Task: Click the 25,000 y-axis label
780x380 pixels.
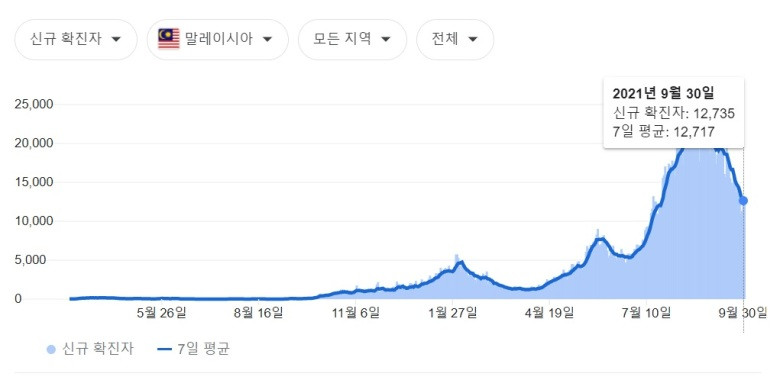Action: point(36,104)
